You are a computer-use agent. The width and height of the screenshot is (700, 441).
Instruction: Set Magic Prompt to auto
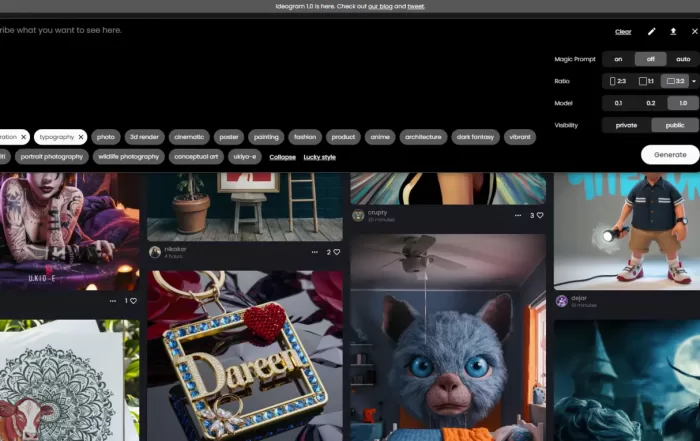click(x=683, y=59)
